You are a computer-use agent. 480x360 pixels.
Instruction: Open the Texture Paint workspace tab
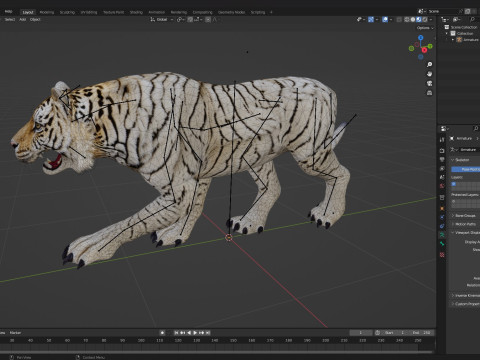point(113,12)
